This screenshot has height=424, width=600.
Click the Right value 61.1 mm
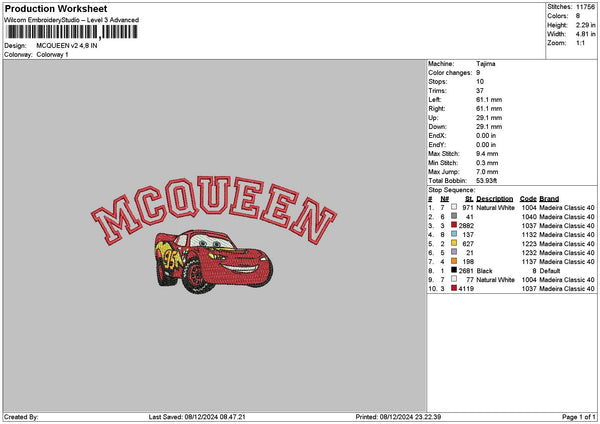[x=489, y=109]
